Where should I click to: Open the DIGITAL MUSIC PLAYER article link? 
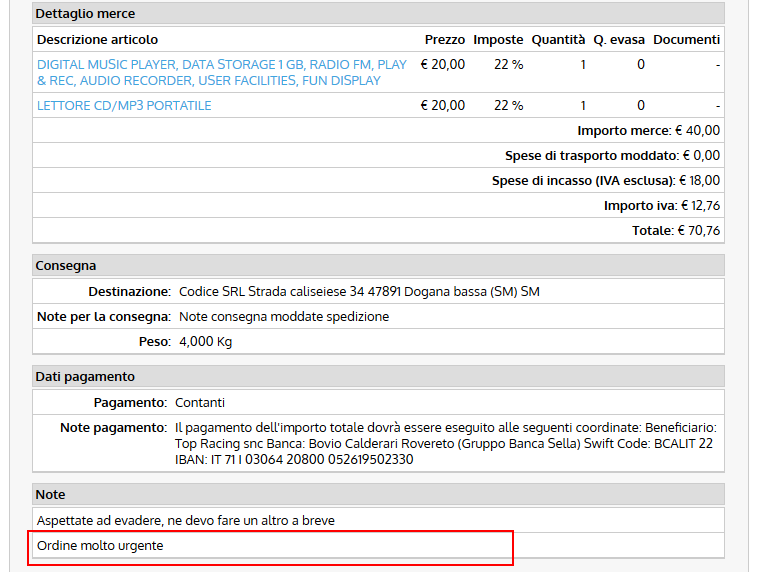(x=222, y=72)
